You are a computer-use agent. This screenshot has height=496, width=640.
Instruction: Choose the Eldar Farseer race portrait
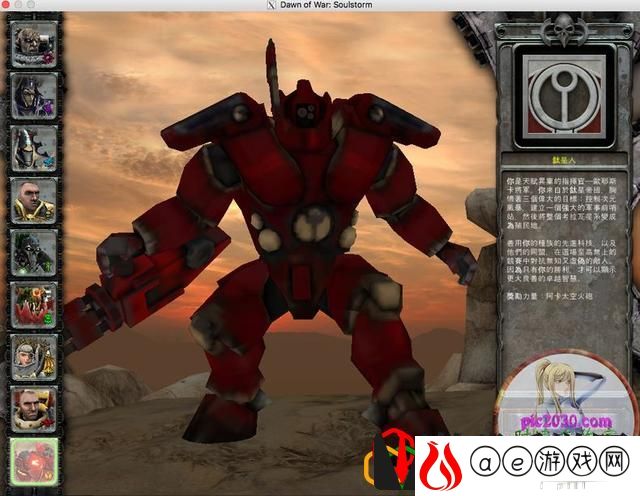(34, 148)
